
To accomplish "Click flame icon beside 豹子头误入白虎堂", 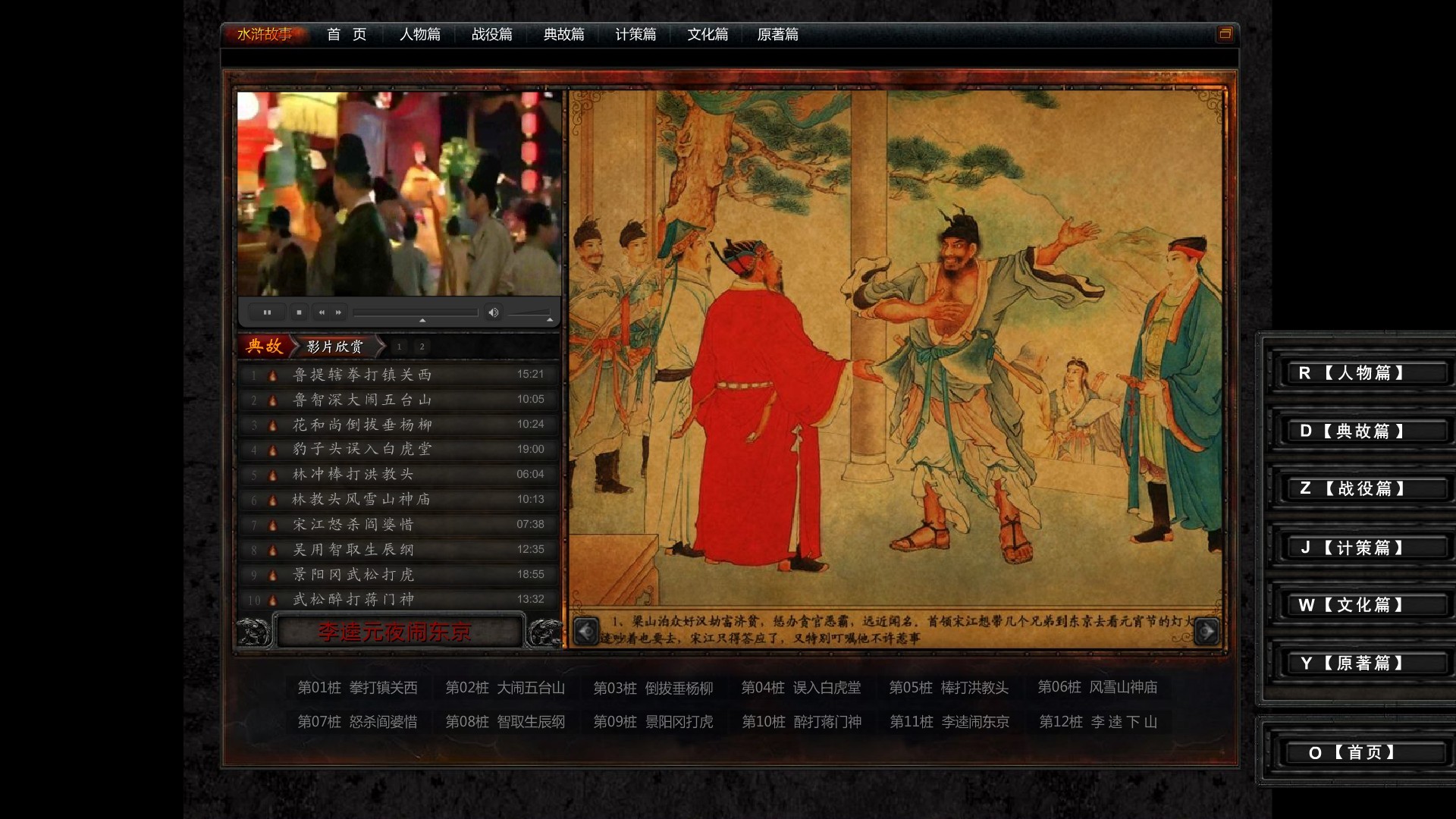I will 273,450.
